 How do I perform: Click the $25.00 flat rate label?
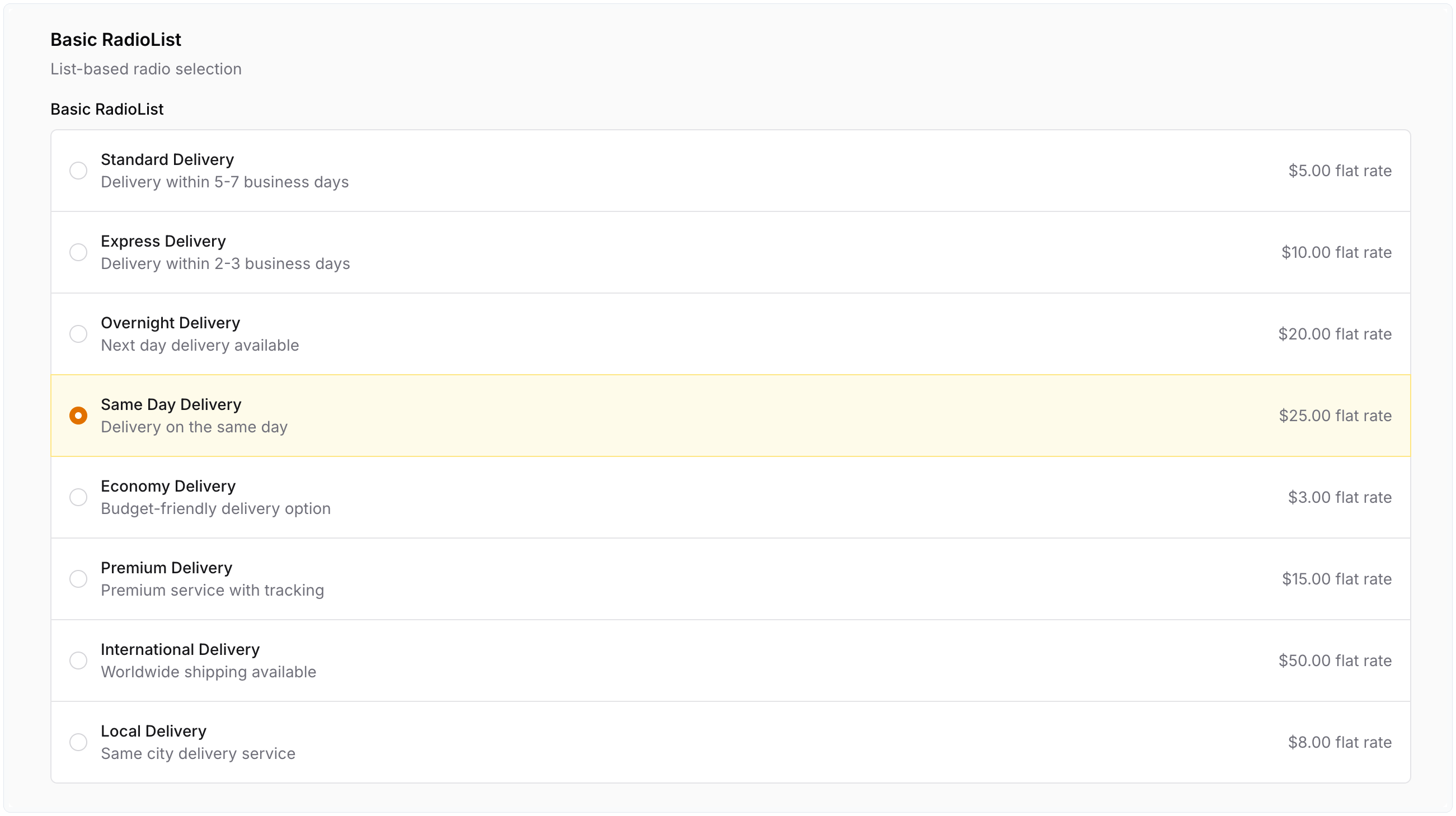(1335, 416)
